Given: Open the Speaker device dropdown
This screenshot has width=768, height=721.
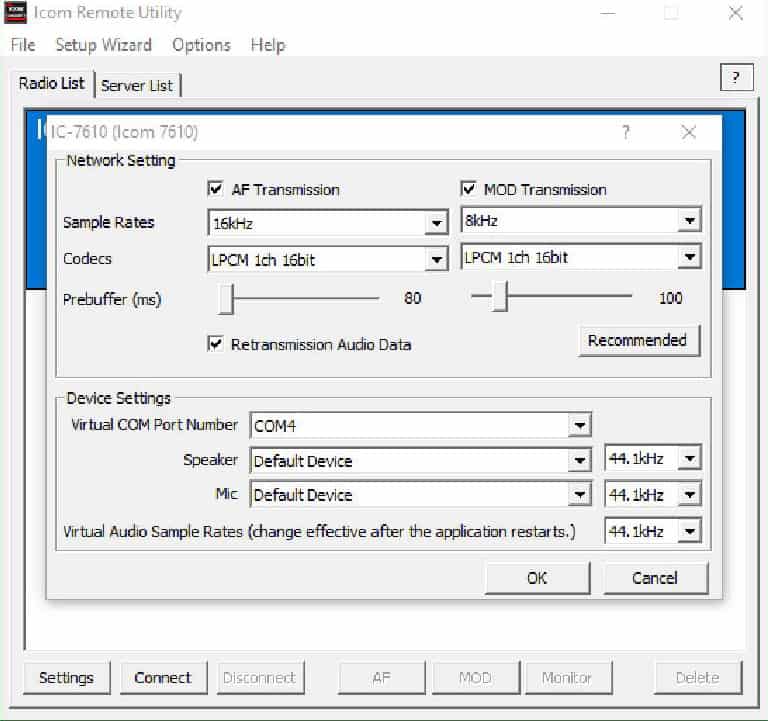Looking at the screenshot, I should 579,461.
